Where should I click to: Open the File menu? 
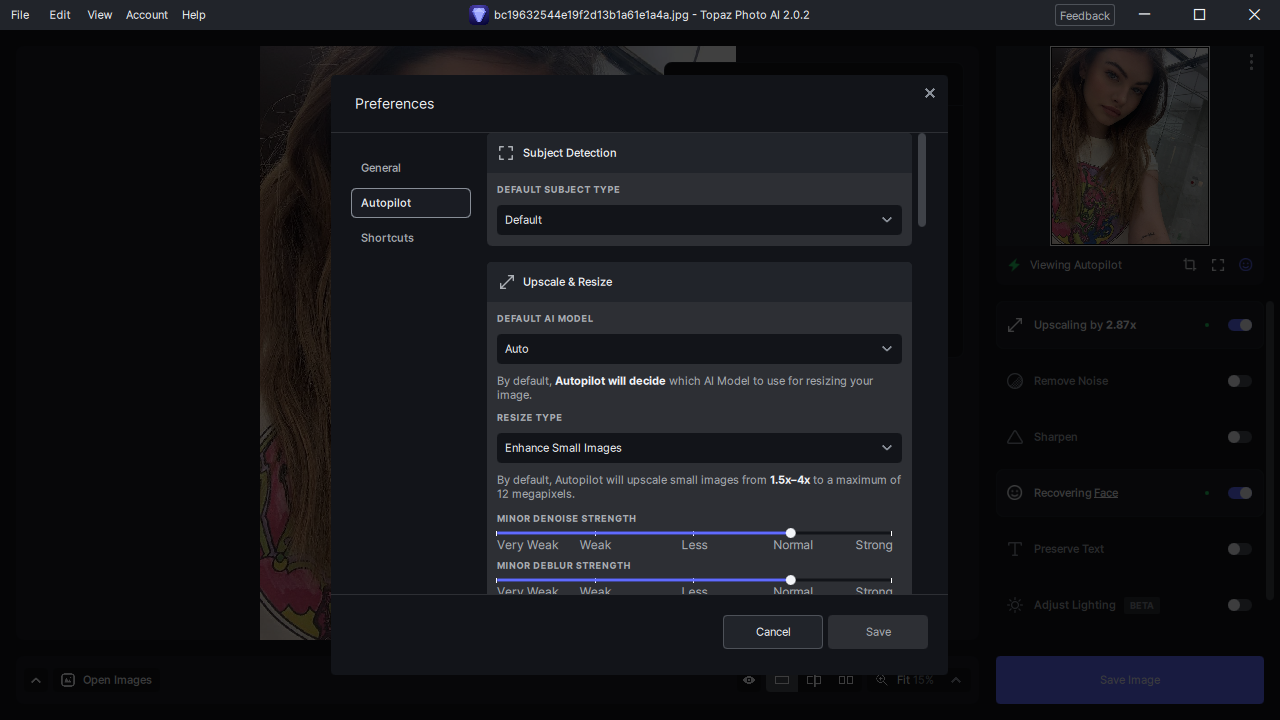point(20,15)
